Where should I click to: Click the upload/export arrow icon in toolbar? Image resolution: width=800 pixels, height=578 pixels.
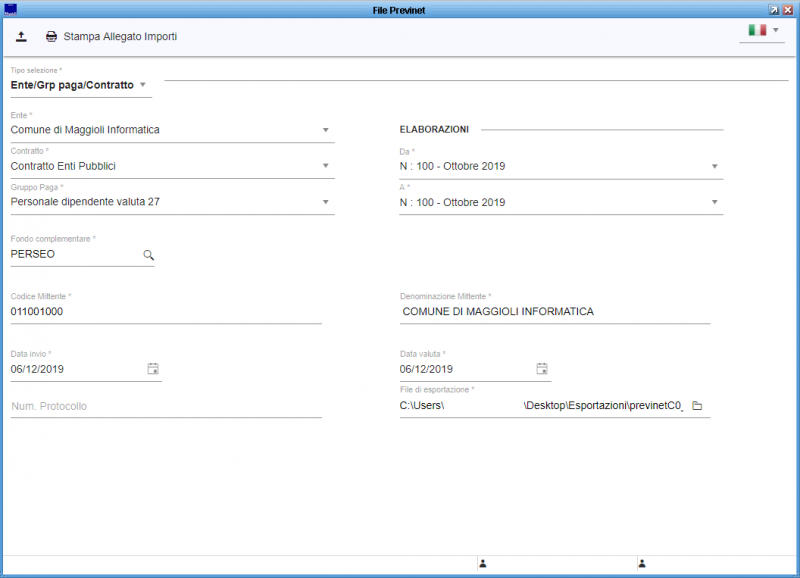click(21, 37)
